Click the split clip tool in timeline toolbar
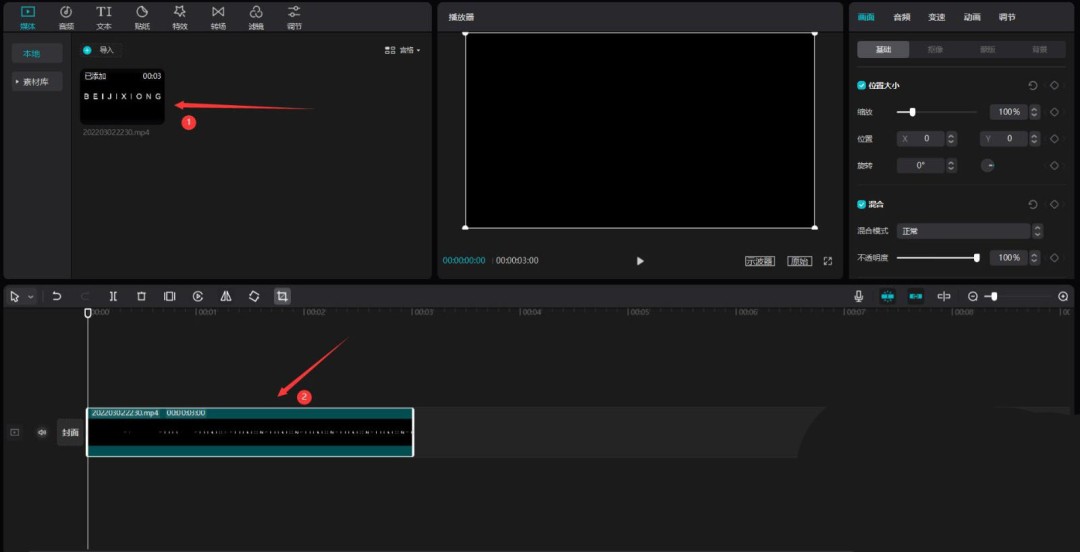The width and height of the screenshot is (1080, 552). 113,296
